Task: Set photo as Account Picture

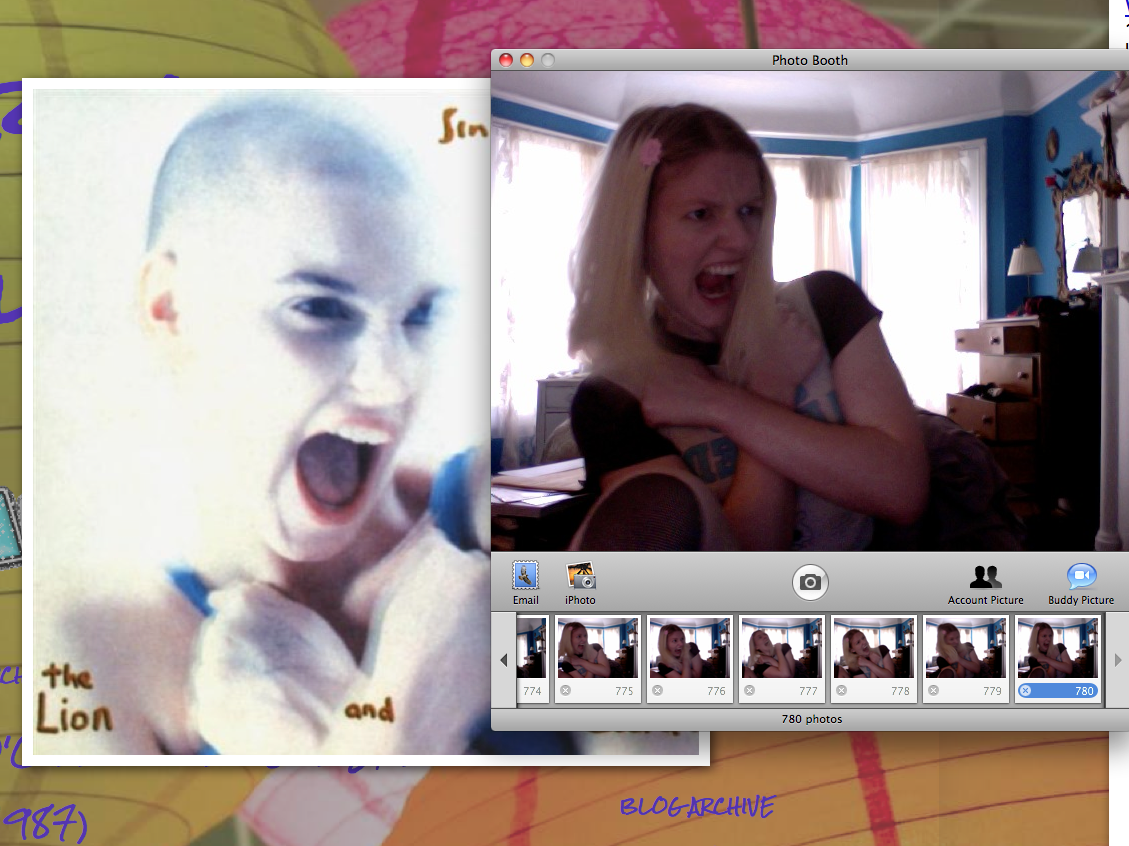Action: tap(985, 584)
